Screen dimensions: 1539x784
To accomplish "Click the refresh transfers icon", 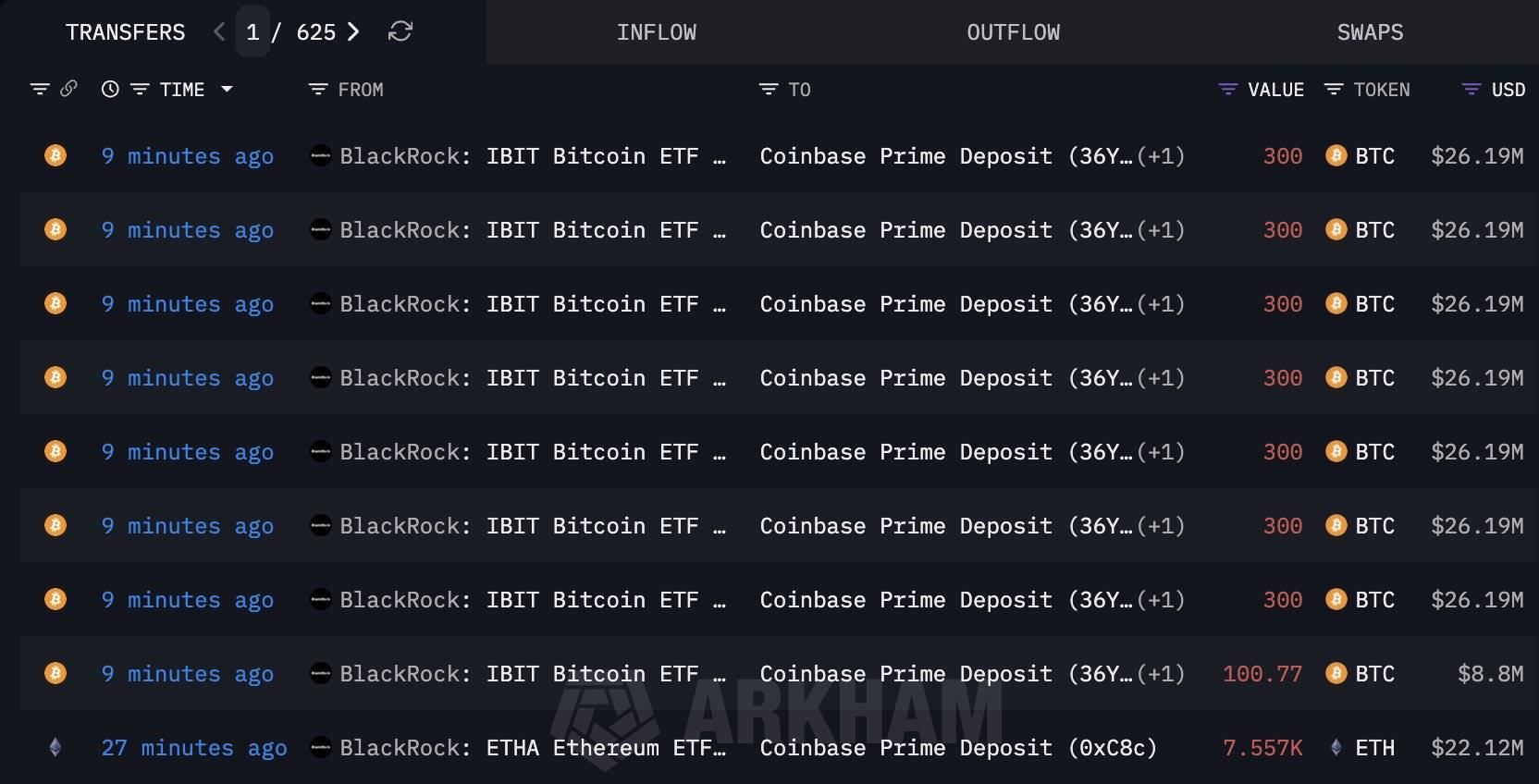I will (399, 31).
